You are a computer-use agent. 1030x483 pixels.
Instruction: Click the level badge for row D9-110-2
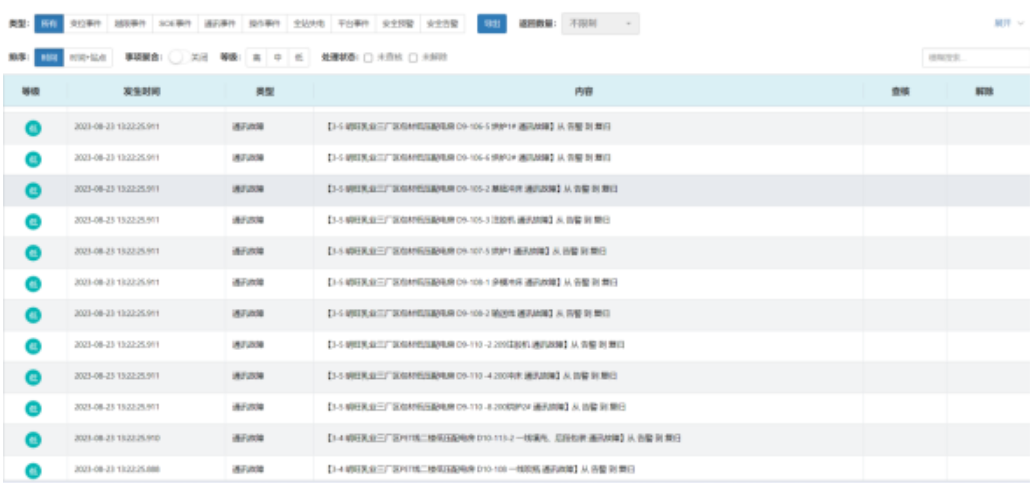33,345
